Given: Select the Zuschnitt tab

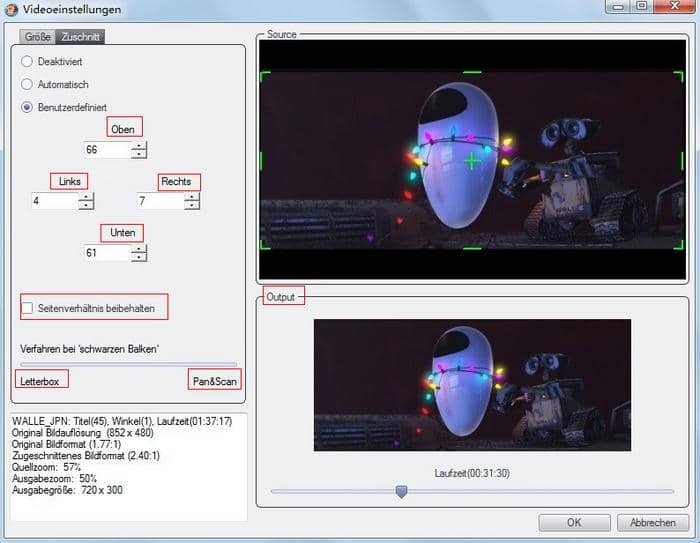Looking at the screenshot, I should click(x=80, y=37).
